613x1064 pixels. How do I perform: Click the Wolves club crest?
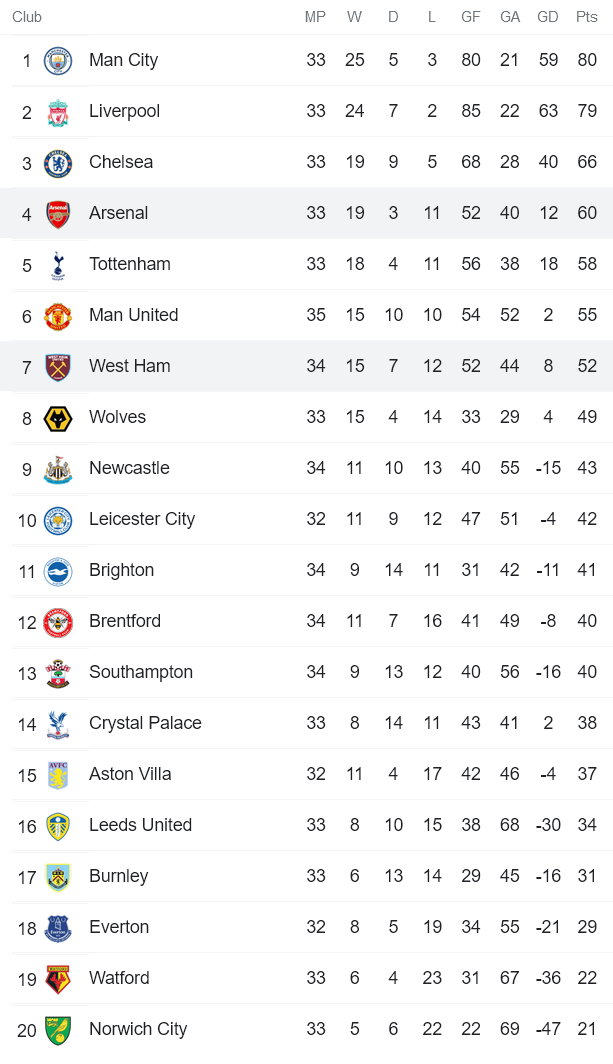point(58,418)
